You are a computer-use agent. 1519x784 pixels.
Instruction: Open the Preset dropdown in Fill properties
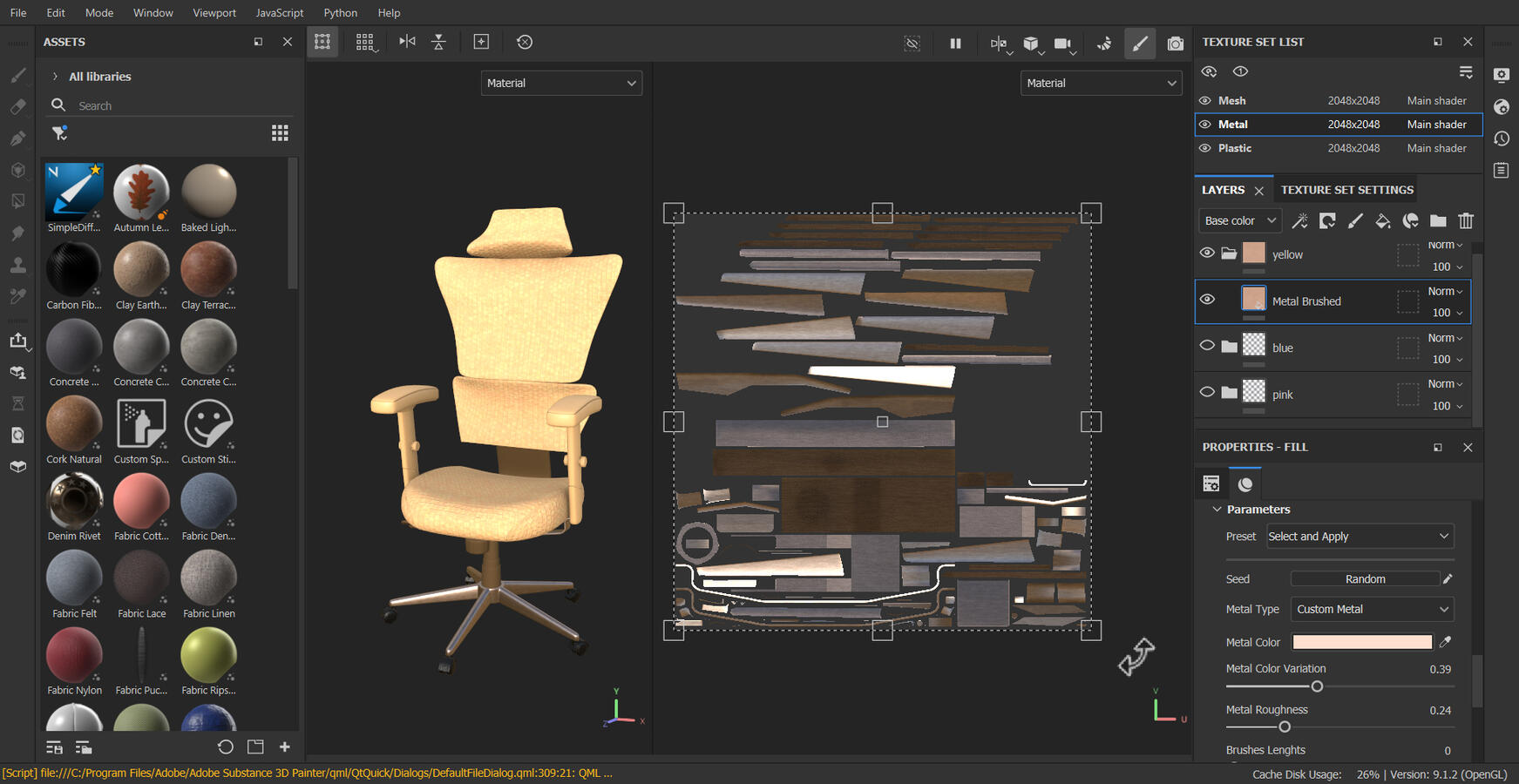[1359, 536]
